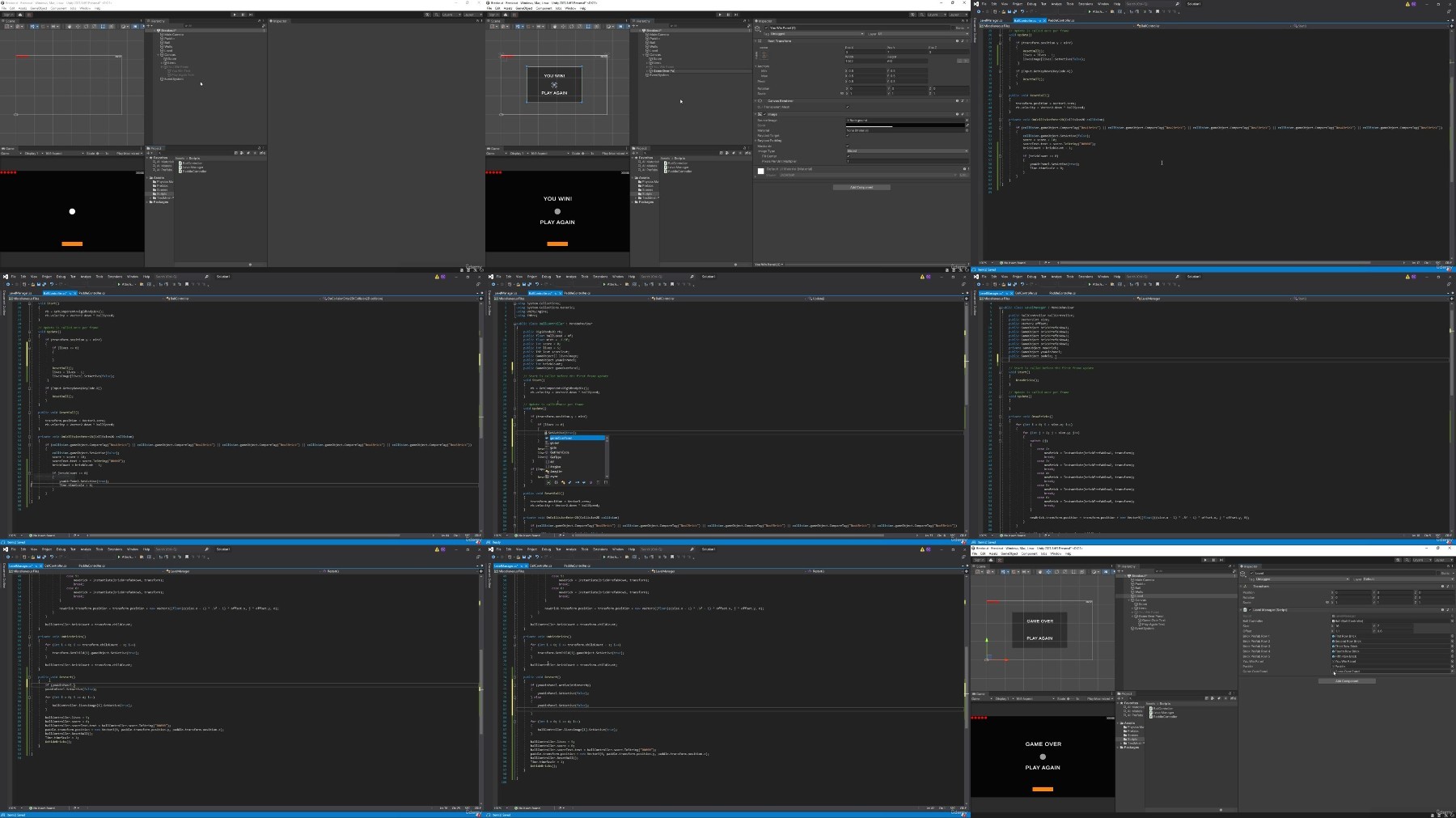Open Layers dropdown in Unity YOU WIN toolbar
The height and width of the screenshot is (818, 1456).
[x=936, y=15]
